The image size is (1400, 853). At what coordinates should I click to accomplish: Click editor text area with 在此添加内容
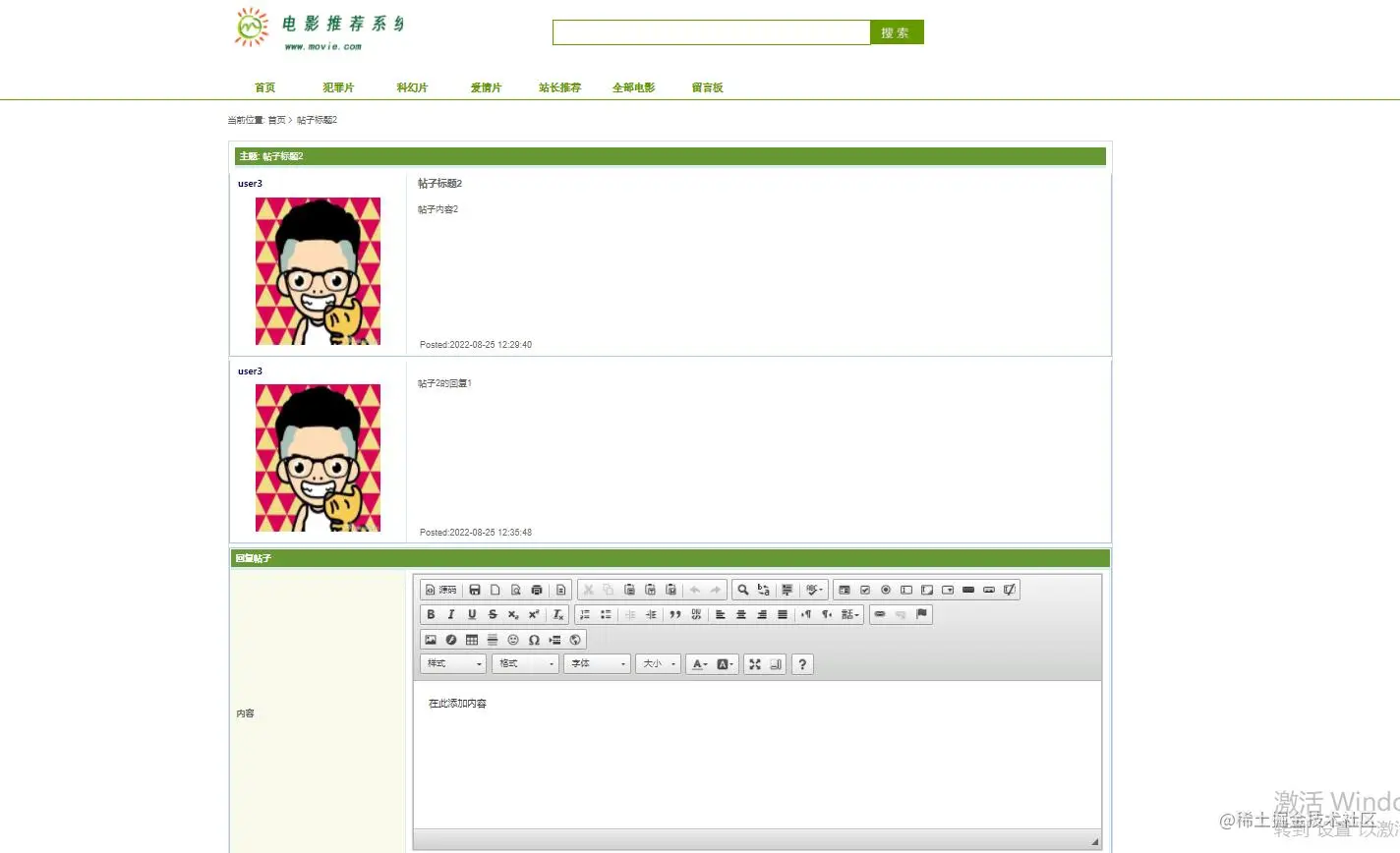[x=757, y=755]
